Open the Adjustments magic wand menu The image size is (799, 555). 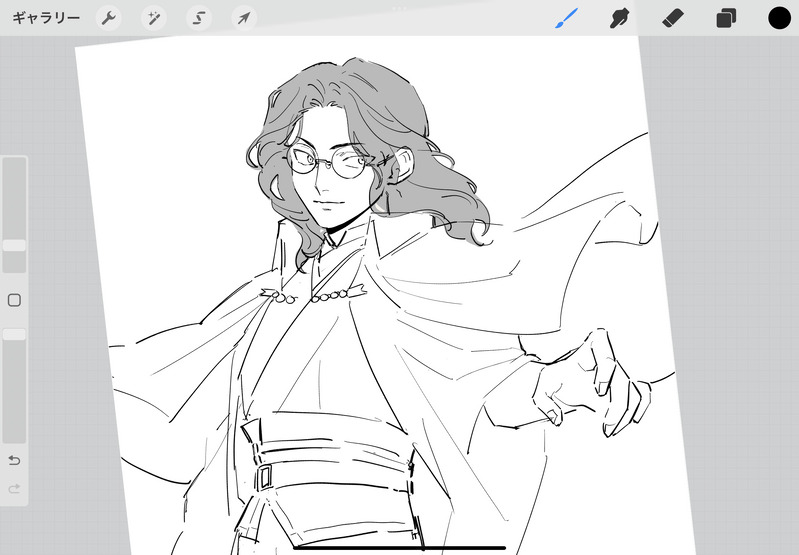point(153,18)
